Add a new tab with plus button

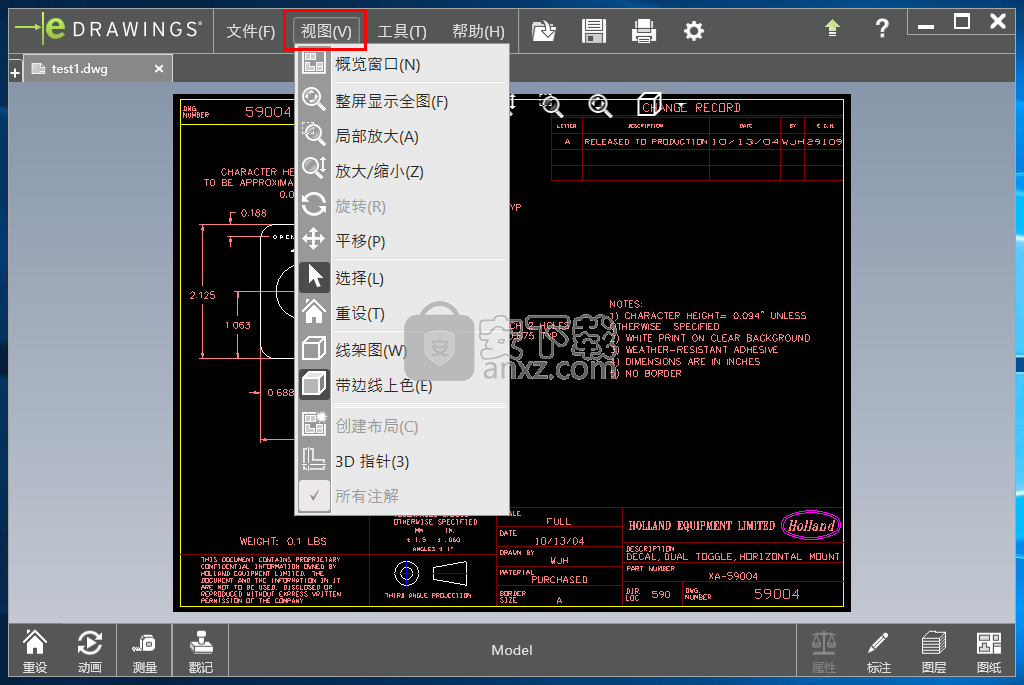click(15, 73)
